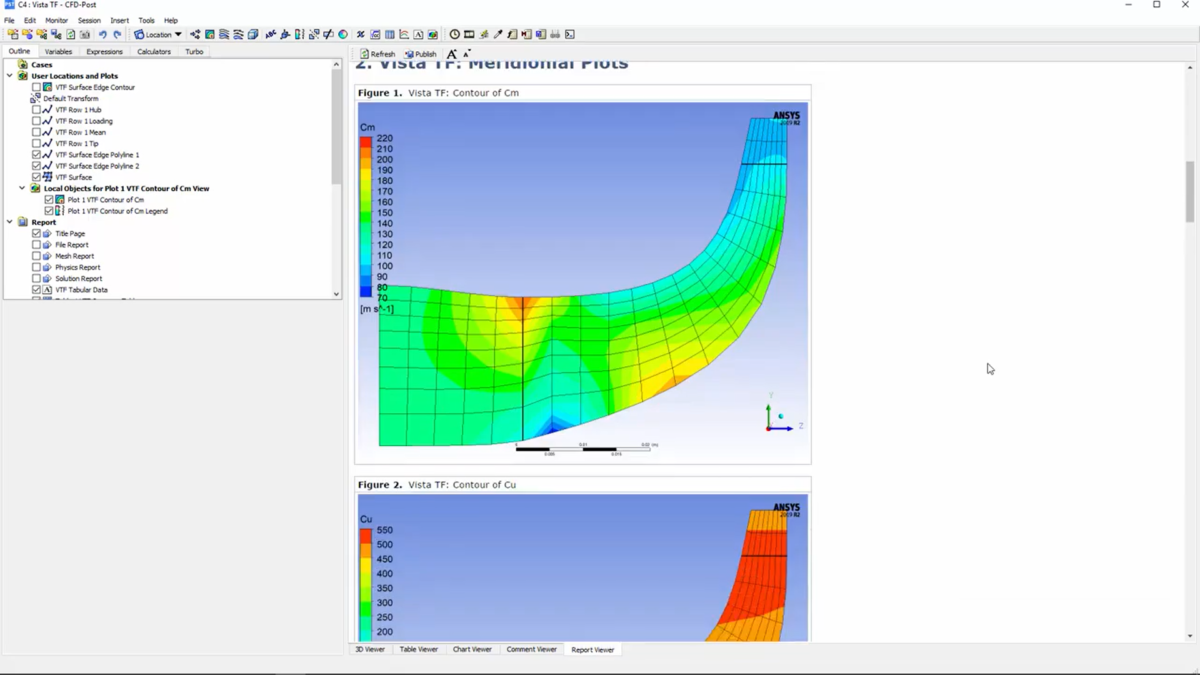Enable the Solution Report checkbox
This screenshot has width=1200, height=675.
[37, 278]
